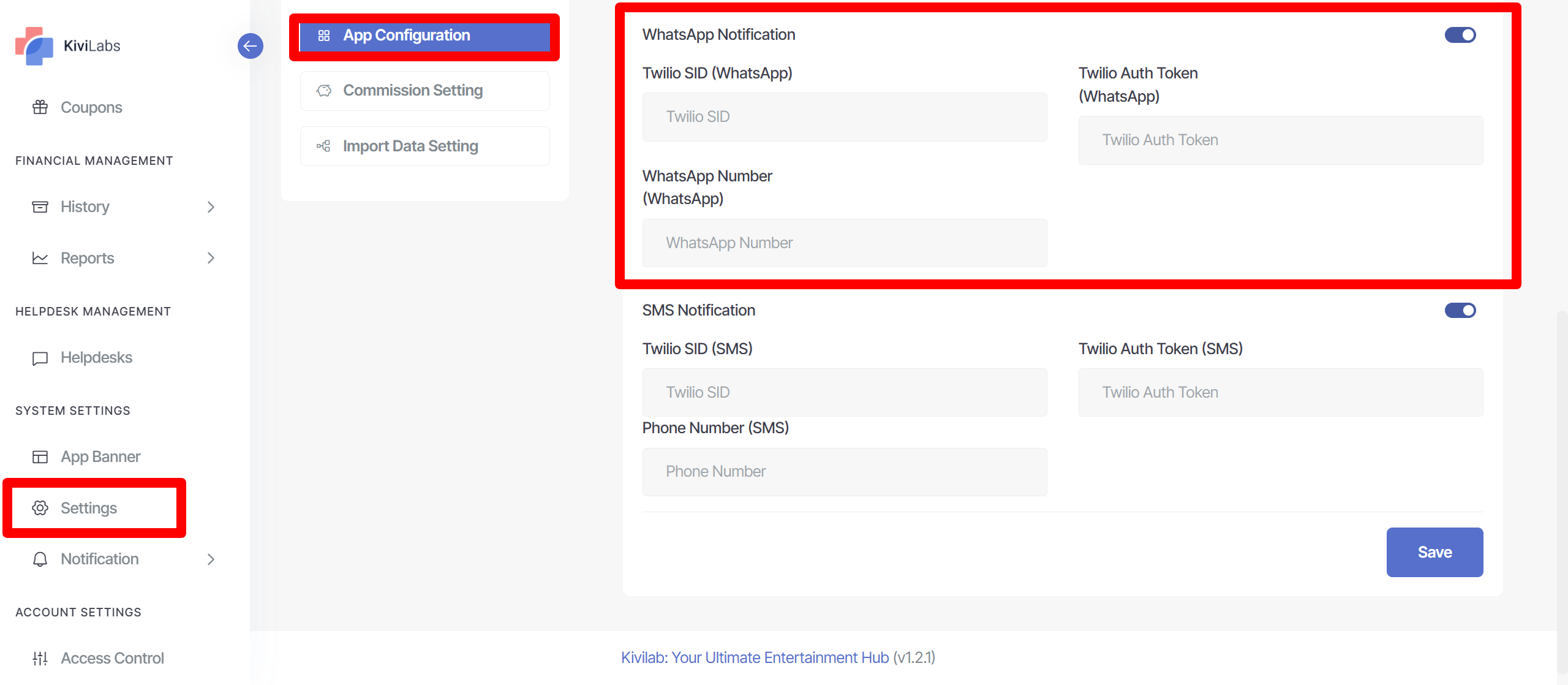Image resolution: width=1568 pixels, height=685 pixels.
Task: Click the History archive icon
Action: click(x=40, y=206)
